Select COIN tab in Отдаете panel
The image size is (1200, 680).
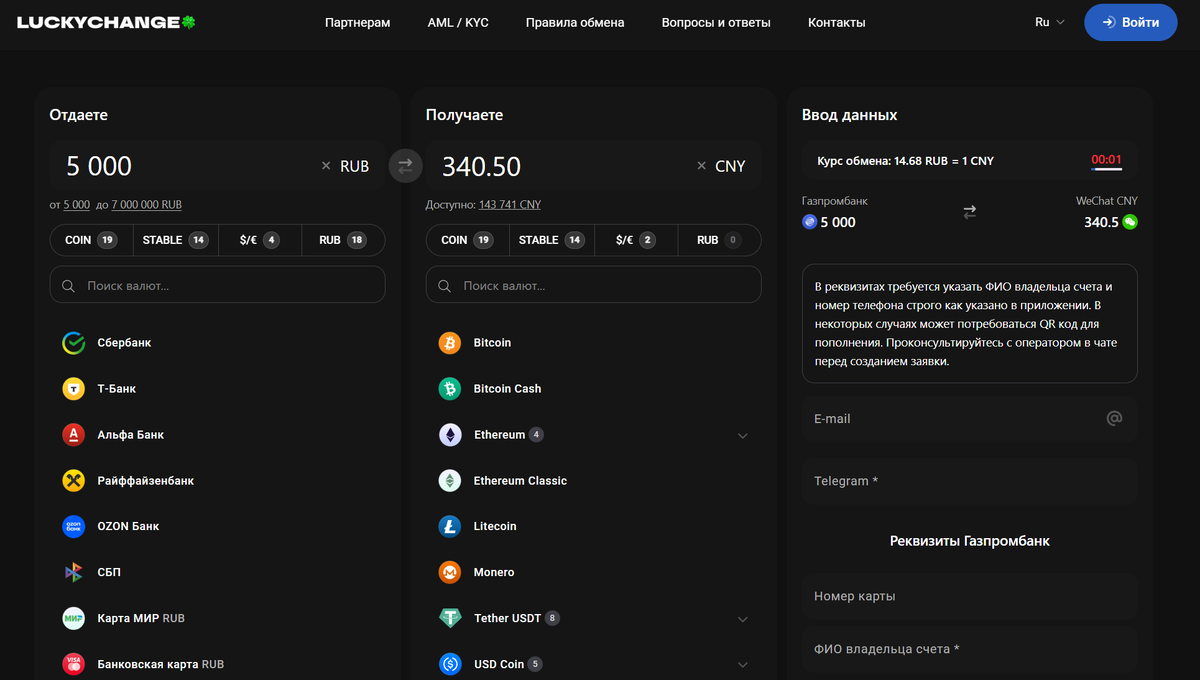91,240
